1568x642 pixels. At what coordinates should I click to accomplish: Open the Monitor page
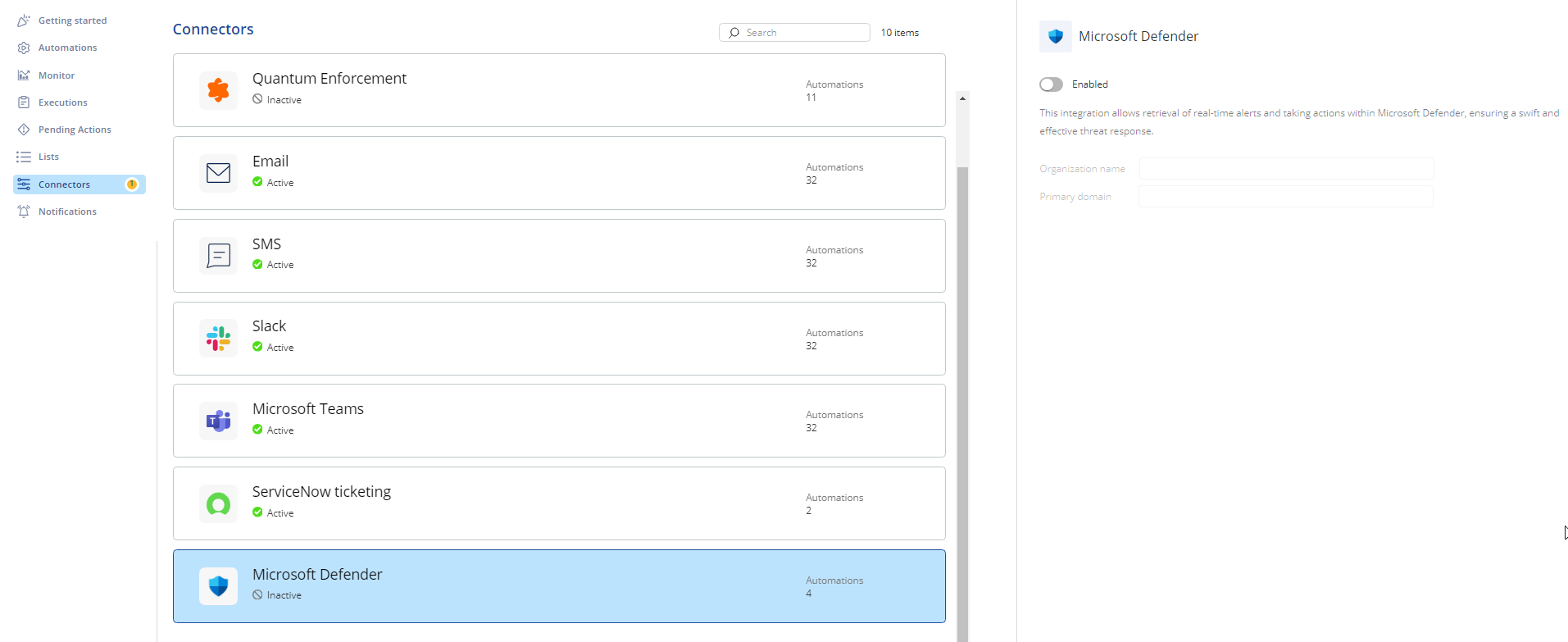pos(57,75)
